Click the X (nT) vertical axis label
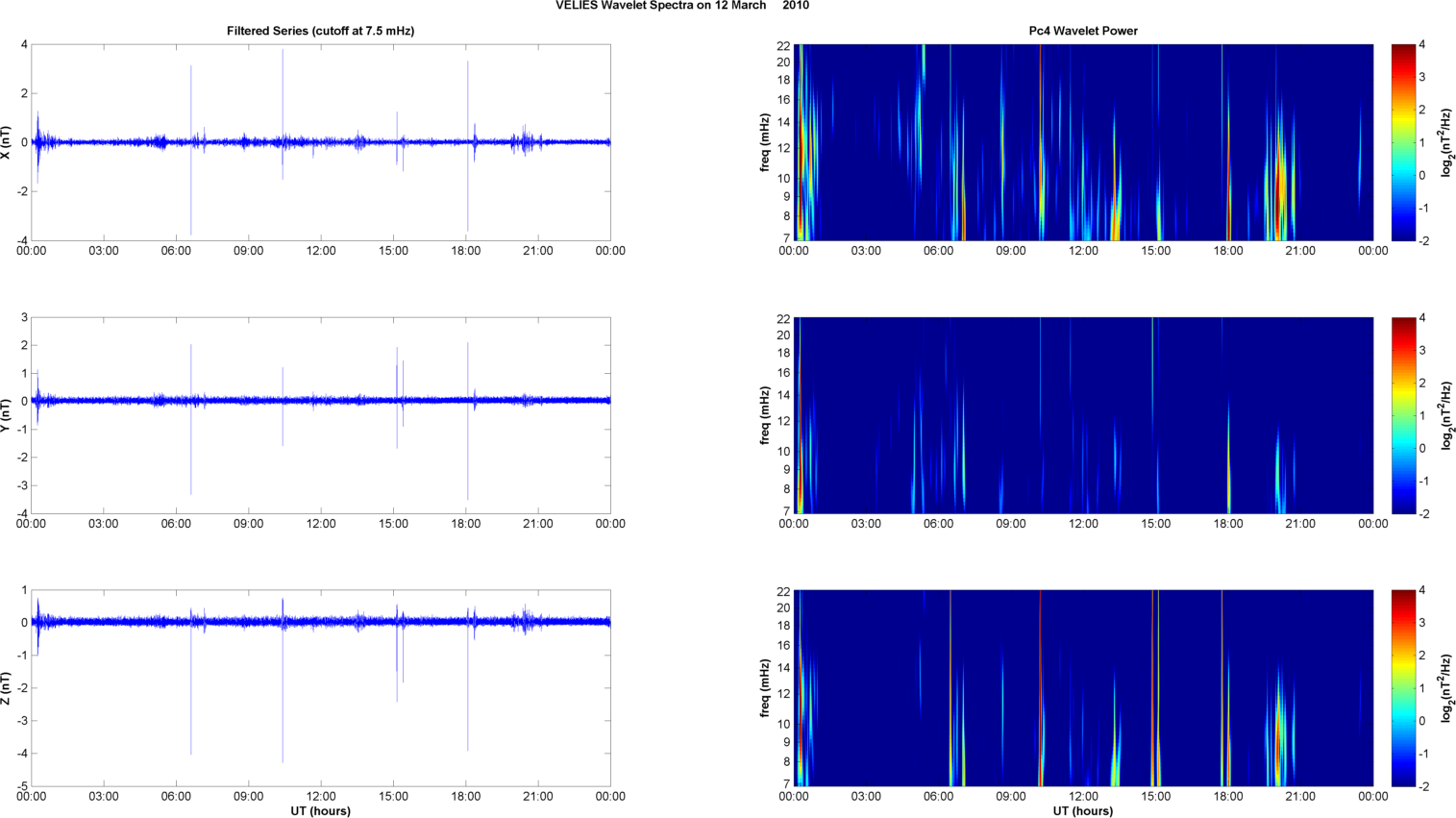Screen dimensions: 1456x818 click(7, 142)
